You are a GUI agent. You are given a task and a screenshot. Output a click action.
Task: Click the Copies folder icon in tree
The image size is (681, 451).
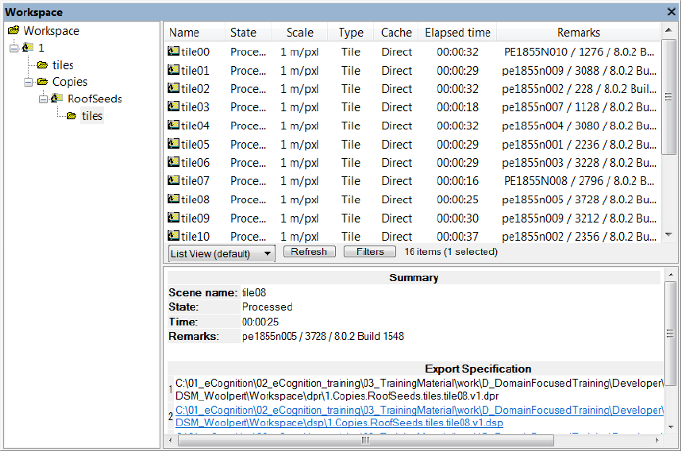click(x=43, y=82)
